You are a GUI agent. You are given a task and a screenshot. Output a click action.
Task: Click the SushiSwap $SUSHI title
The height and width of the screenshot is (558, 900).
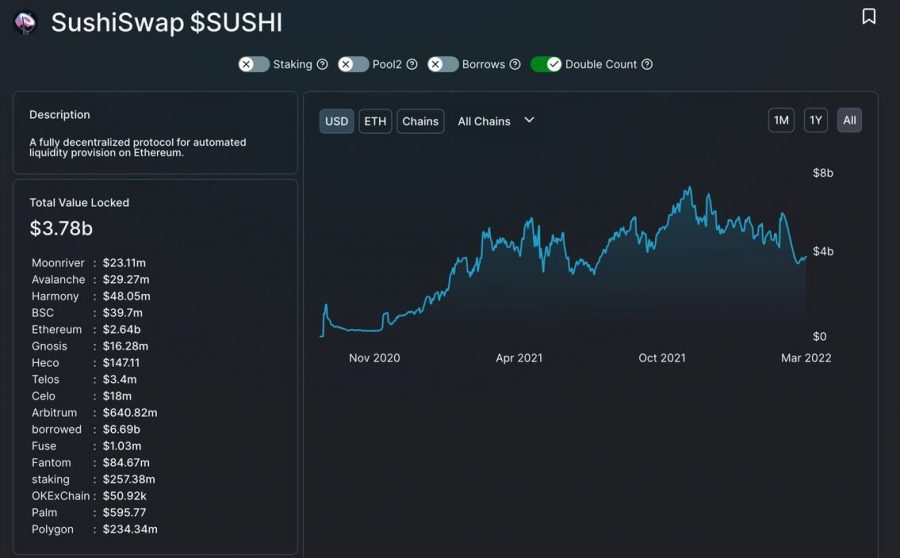coord(166,23)
